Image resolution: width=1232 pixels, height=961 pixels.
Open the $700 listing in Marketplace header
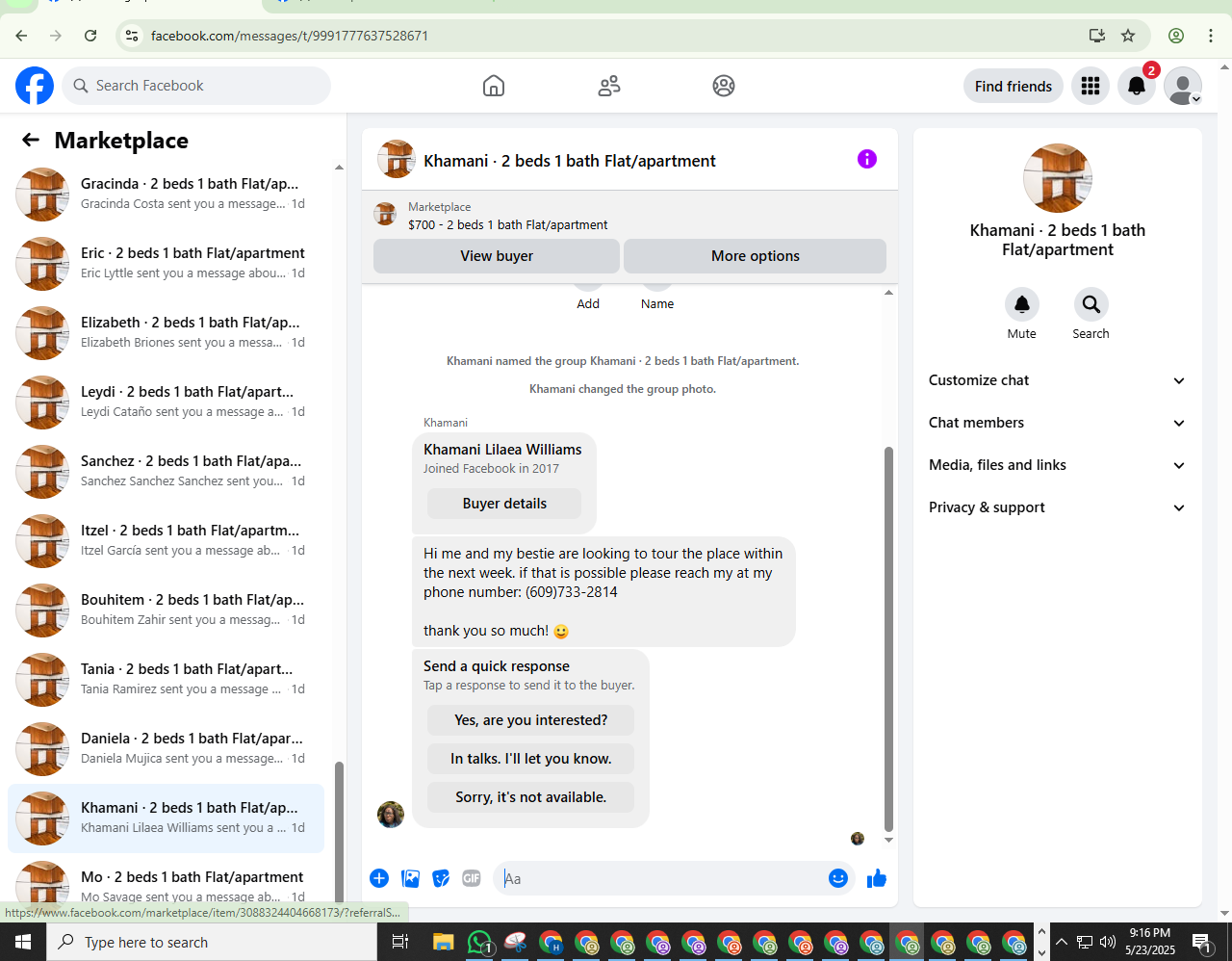click(507, 224)
